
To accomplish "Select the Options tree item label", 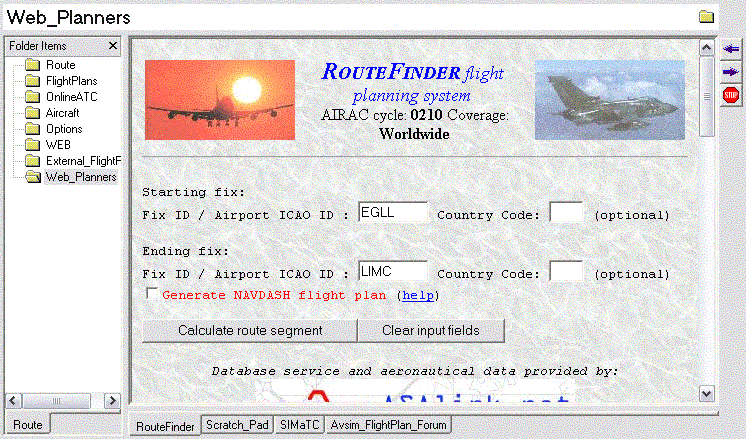I will (x=64, y=129).
